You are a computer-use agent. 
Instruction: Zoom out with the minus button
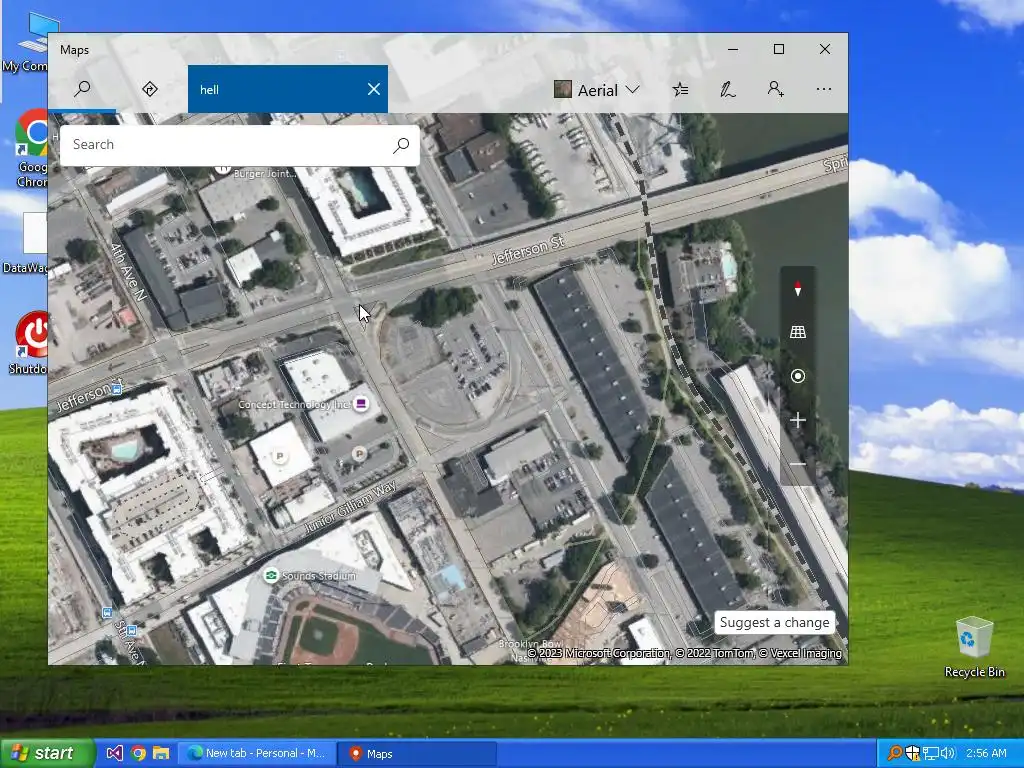click(x=797, y=464)
